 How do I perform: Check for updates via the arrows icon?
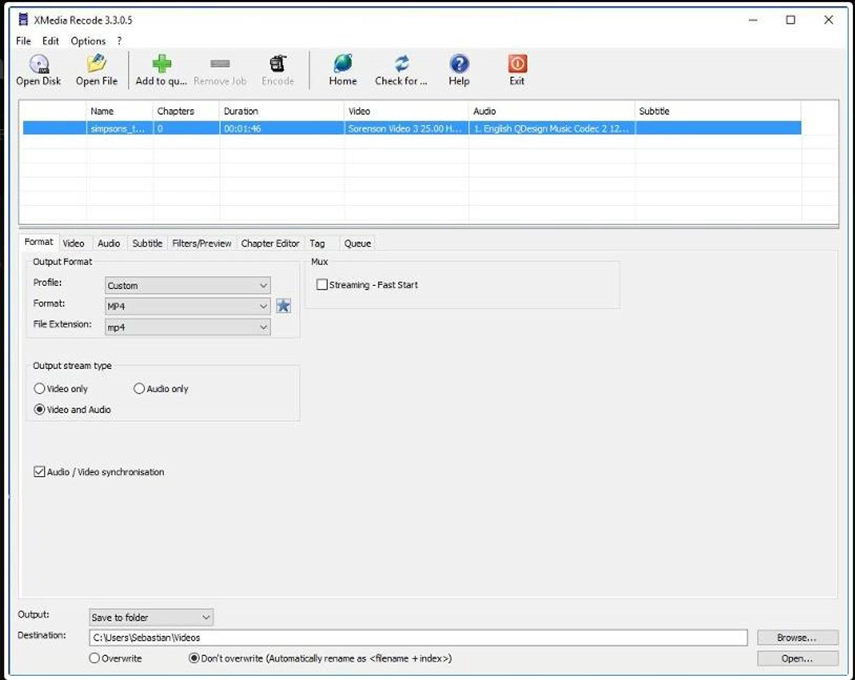(401, 64)
